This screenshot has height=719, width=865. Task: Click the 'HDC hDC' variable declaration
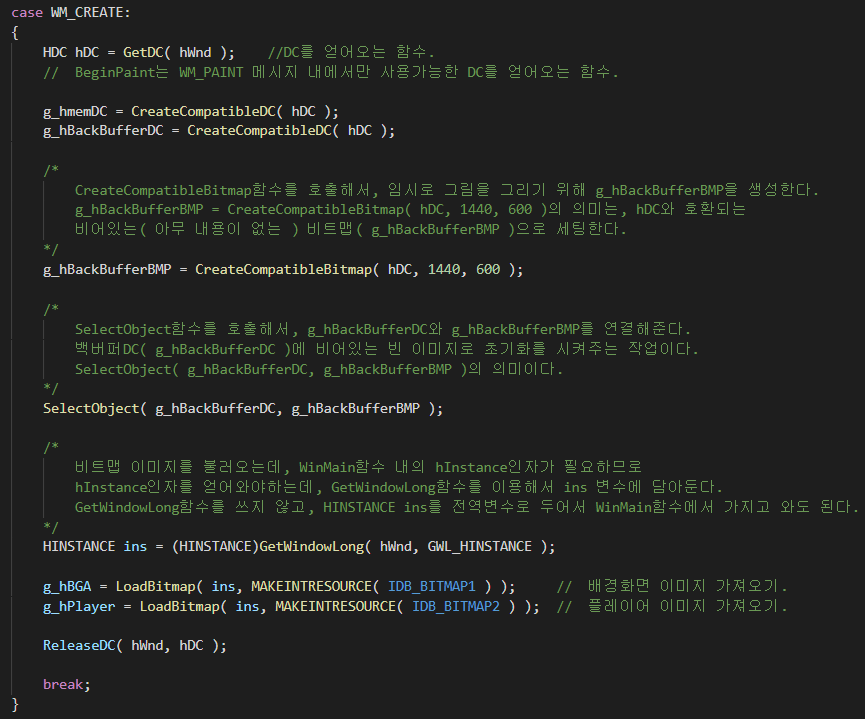pyautogui.click(x=71, y=52)
